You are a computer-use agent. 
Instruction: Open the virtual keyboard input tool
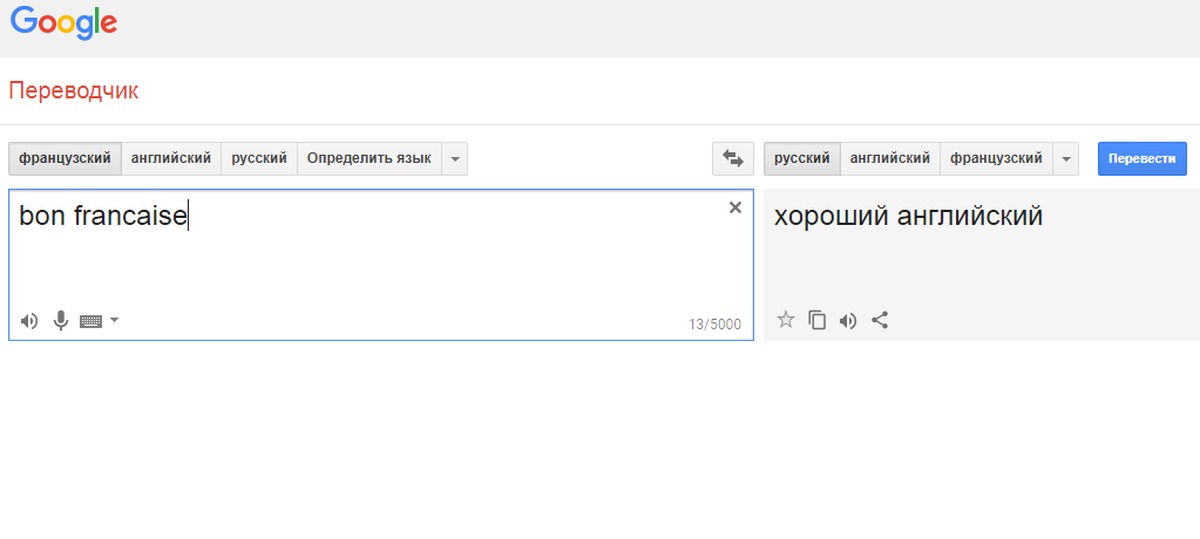[91, 321]
